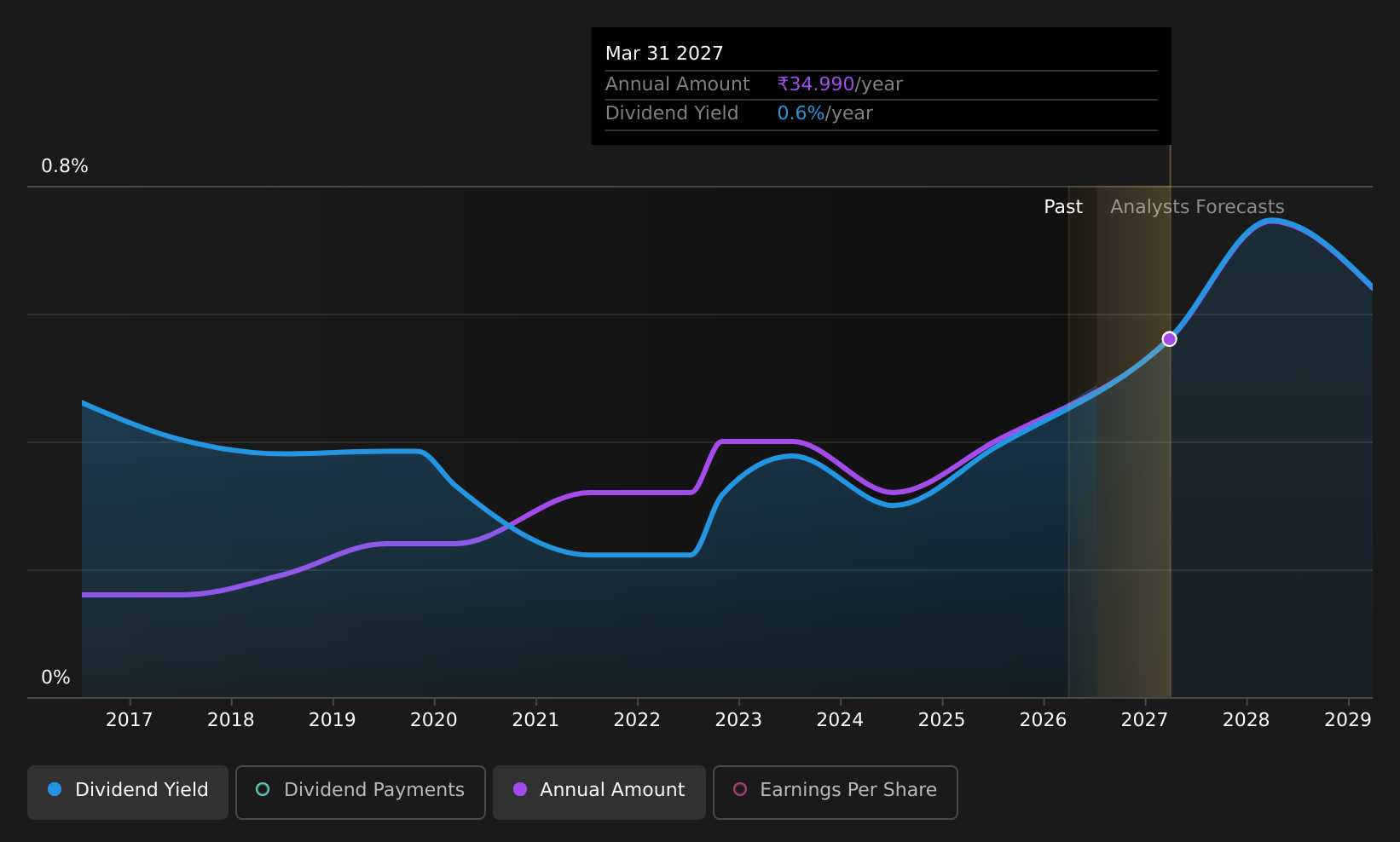
Task: Click the 0.8% y-axis label
Action: (x=65, y=166)
